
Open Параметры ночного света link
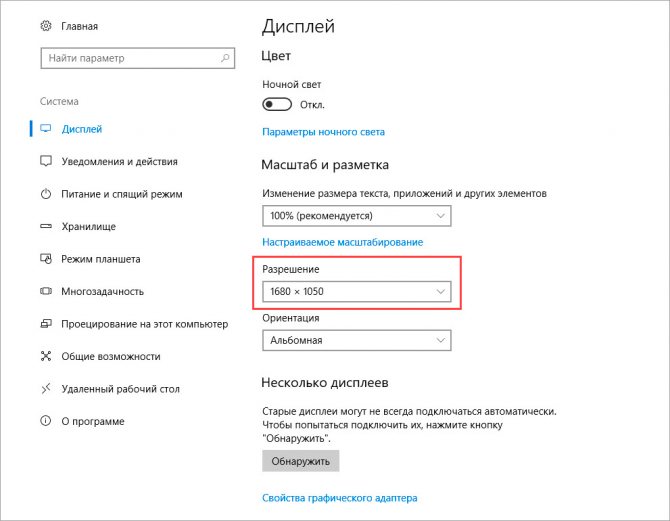click(x=323, y=132)
